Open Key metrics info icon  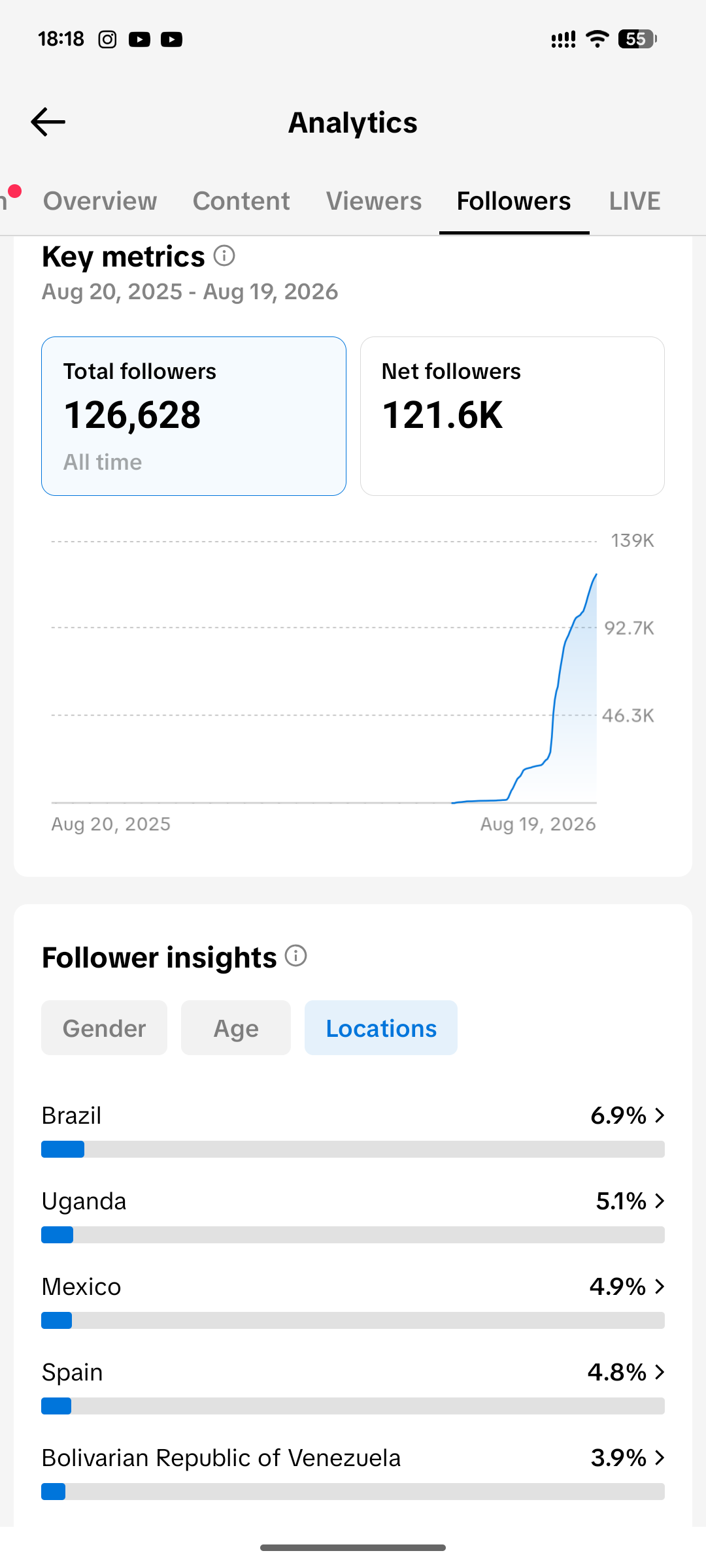click(224, 255)
